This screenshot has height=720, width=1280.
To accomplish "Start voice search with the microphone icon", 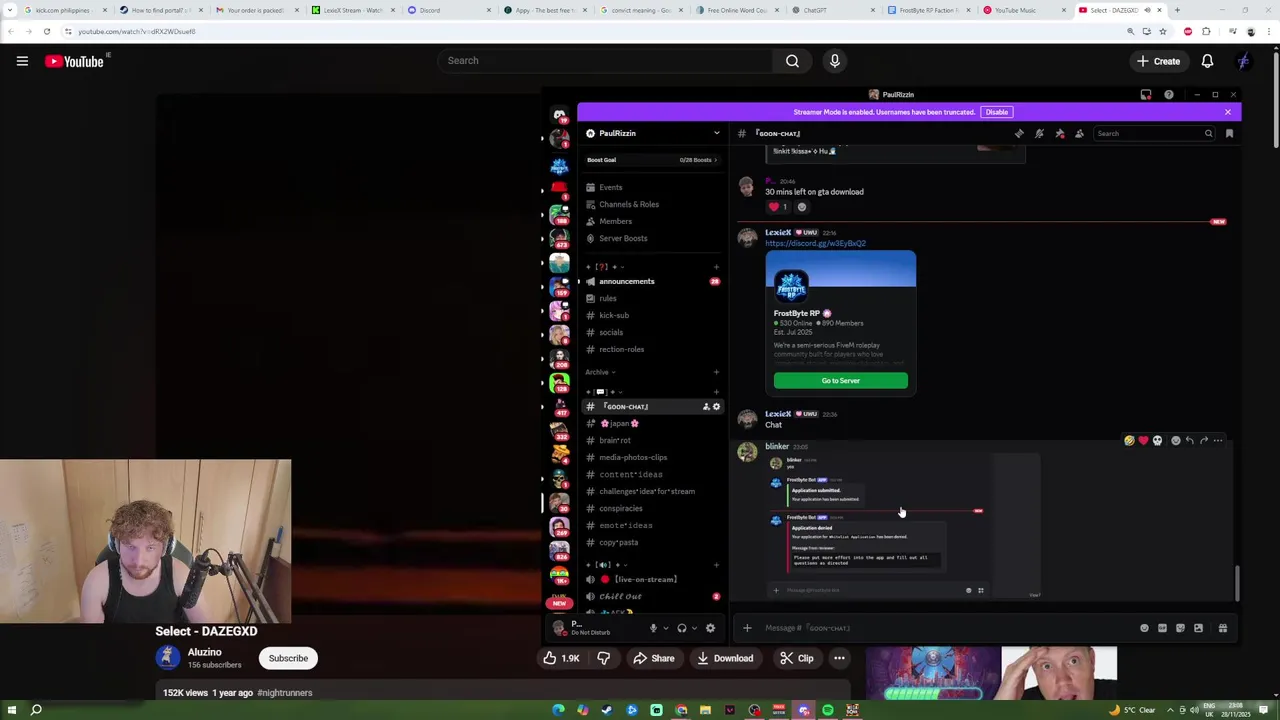I will pyautogui.click(x=835, y=61).
